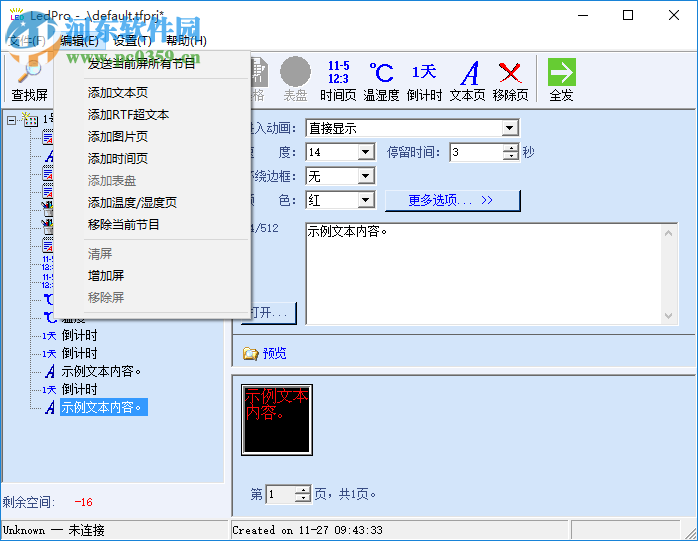The width and height of the screenshot is (698, 541).
Task: Open the 帮助(H) help menu
Action: coord(186,41)
